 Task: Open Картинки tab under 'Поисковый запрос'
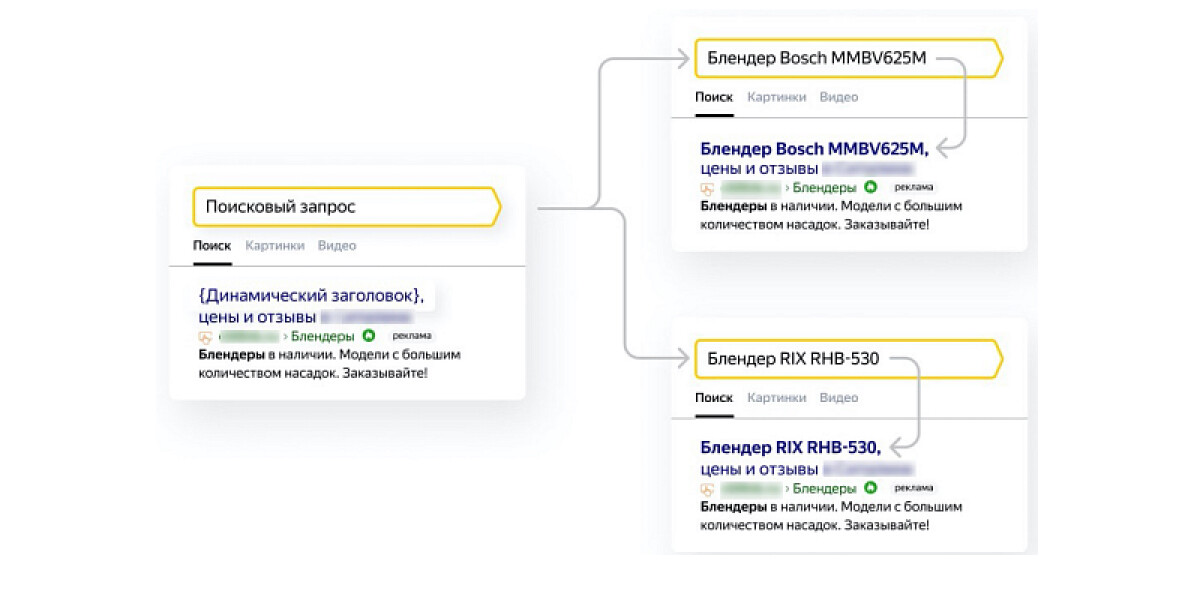(x=275, y=246)
